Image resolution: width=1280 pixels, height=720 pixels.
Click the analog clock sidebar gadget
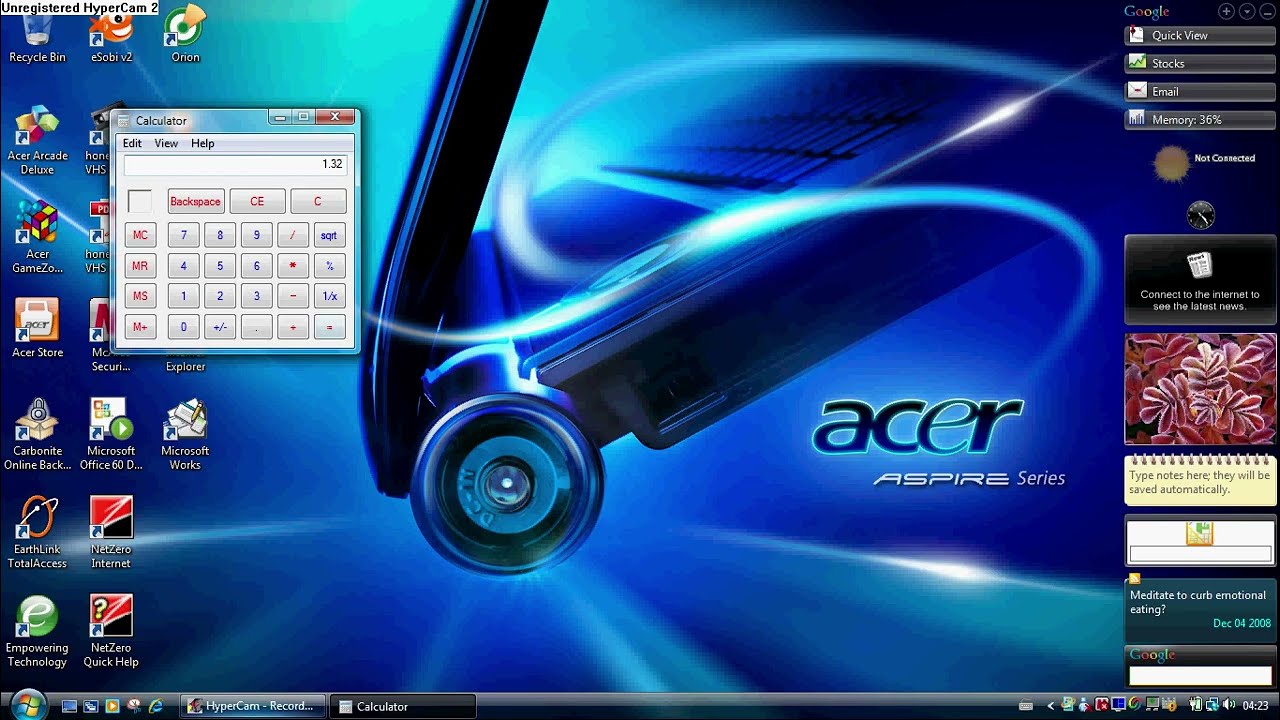click(x=1201, y=214)
